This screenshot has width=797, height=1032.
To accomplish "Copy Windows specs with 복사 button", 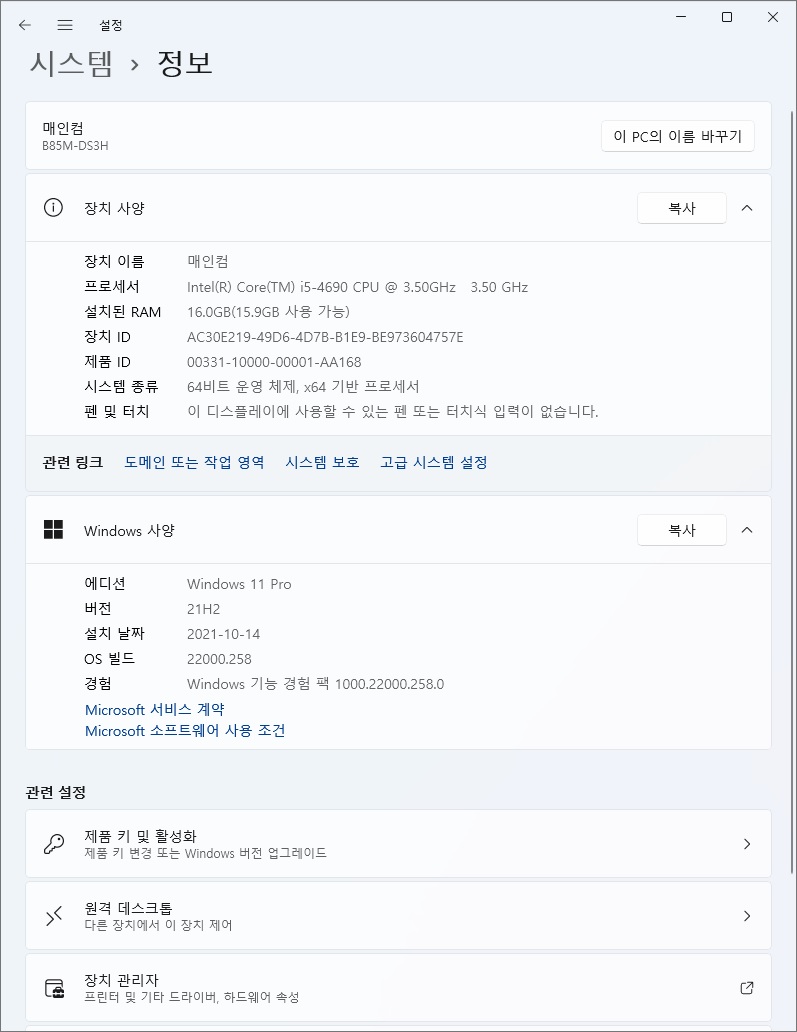I will click(682, 530).
